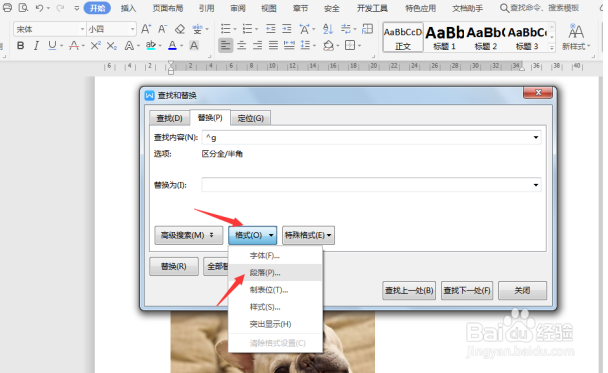The height and width of the screenshot is (373, 608).
Task: Click the borders icon
Action: tap(350, 46)
